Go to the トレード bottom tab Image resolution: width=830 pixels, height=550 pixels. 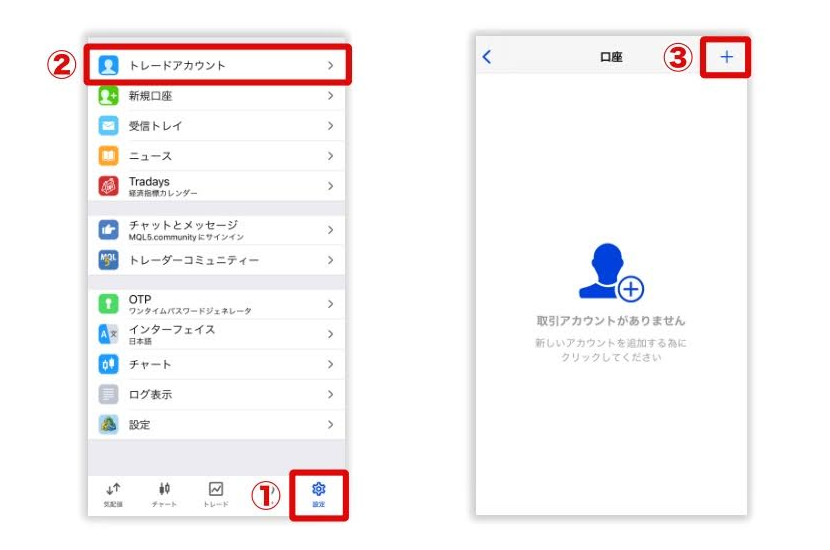(x=216, y=494)
